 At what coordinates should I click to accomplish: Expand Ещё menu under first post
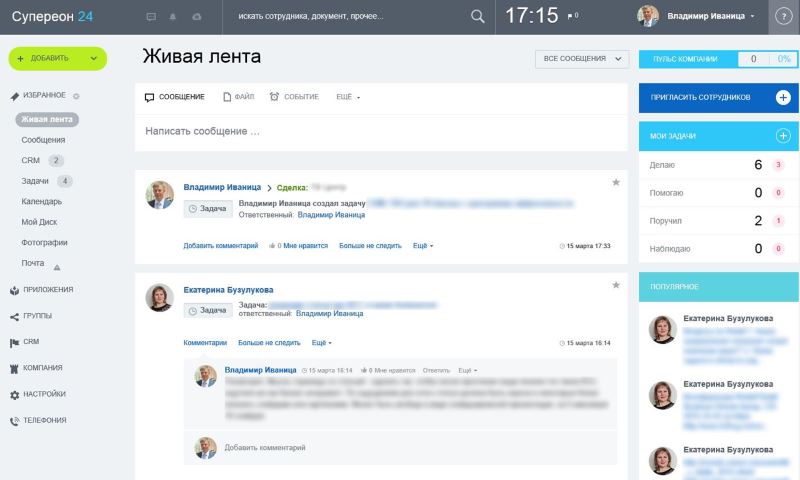point(423,246)
